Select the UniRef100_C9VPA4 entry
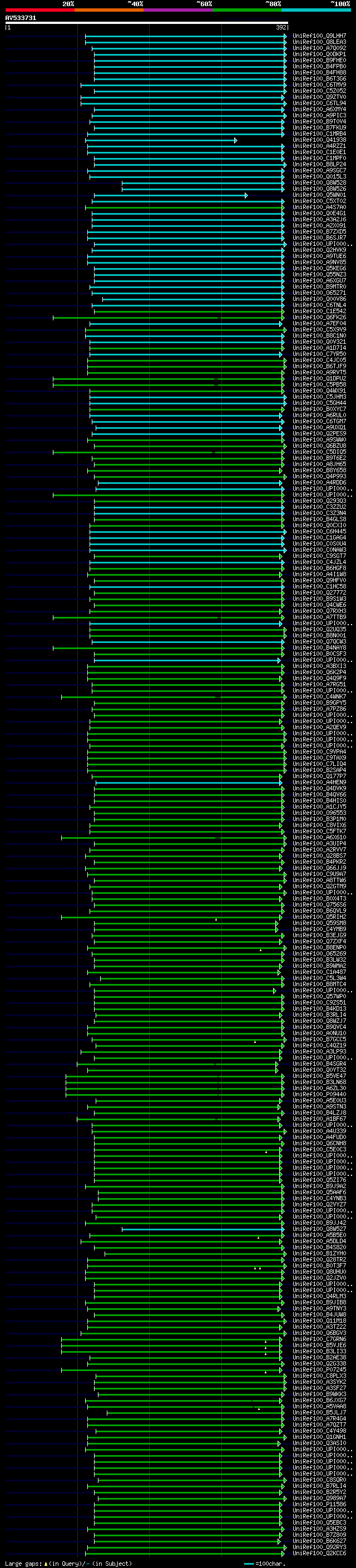 (319, 752)
